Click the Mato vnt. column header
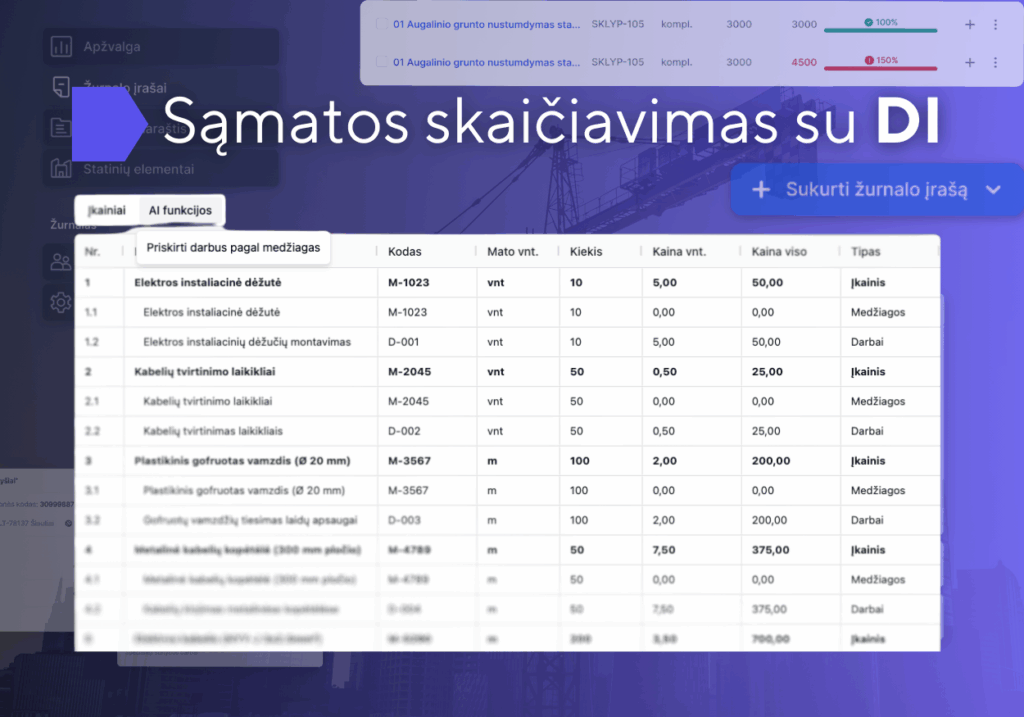This screenshot has height=717, width=1024. (x=513, y=251)
